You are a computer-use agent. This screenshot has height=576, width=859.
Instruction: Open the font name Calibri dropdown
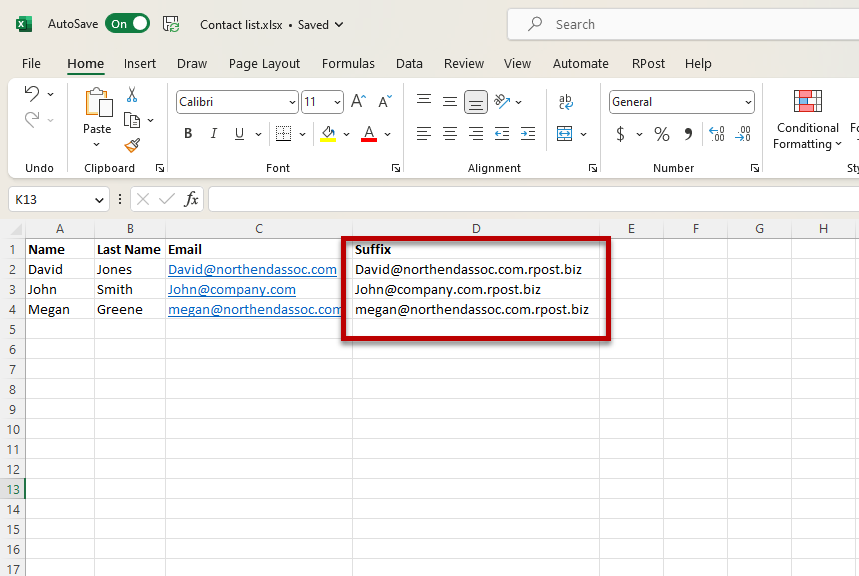[x=292, y=102]
